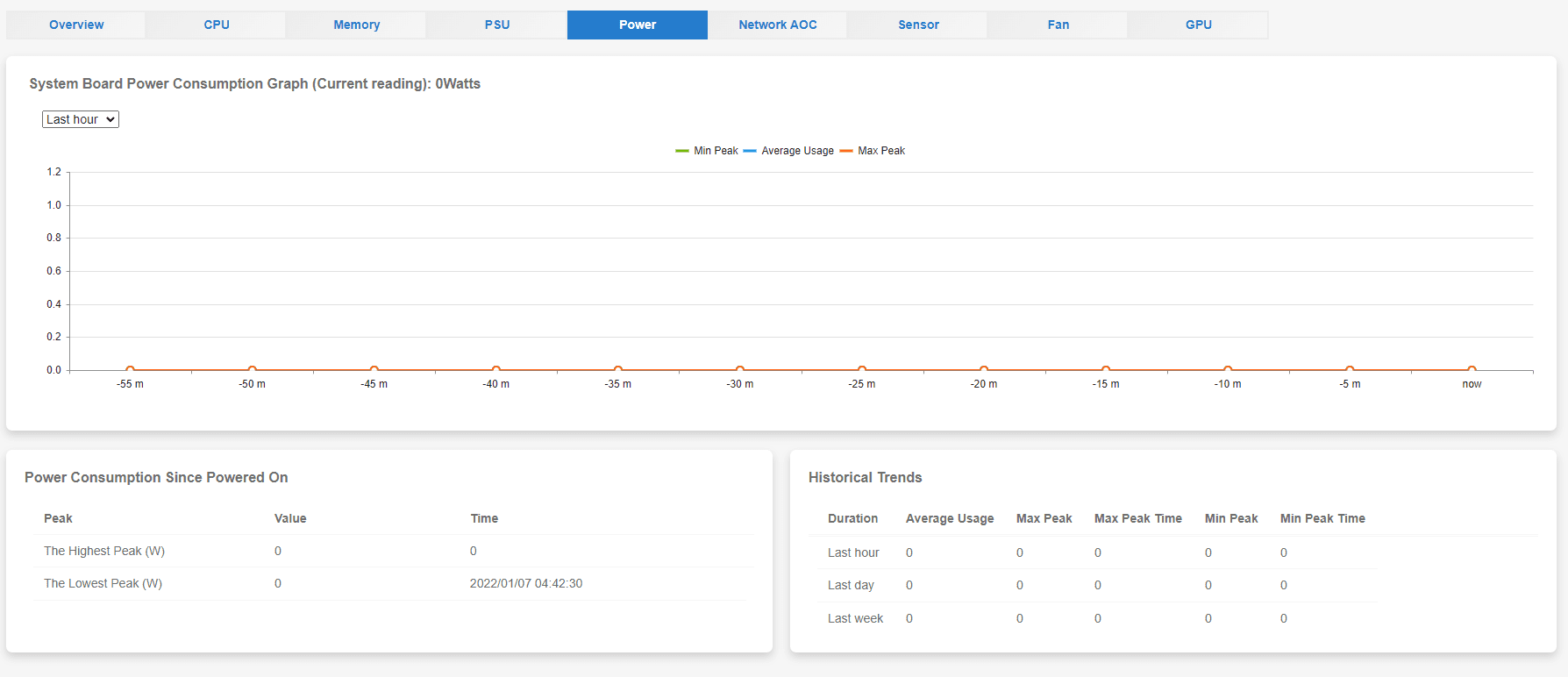Click the data point at -5 m
The image size is (1568, 677).
coord(1350,370)
